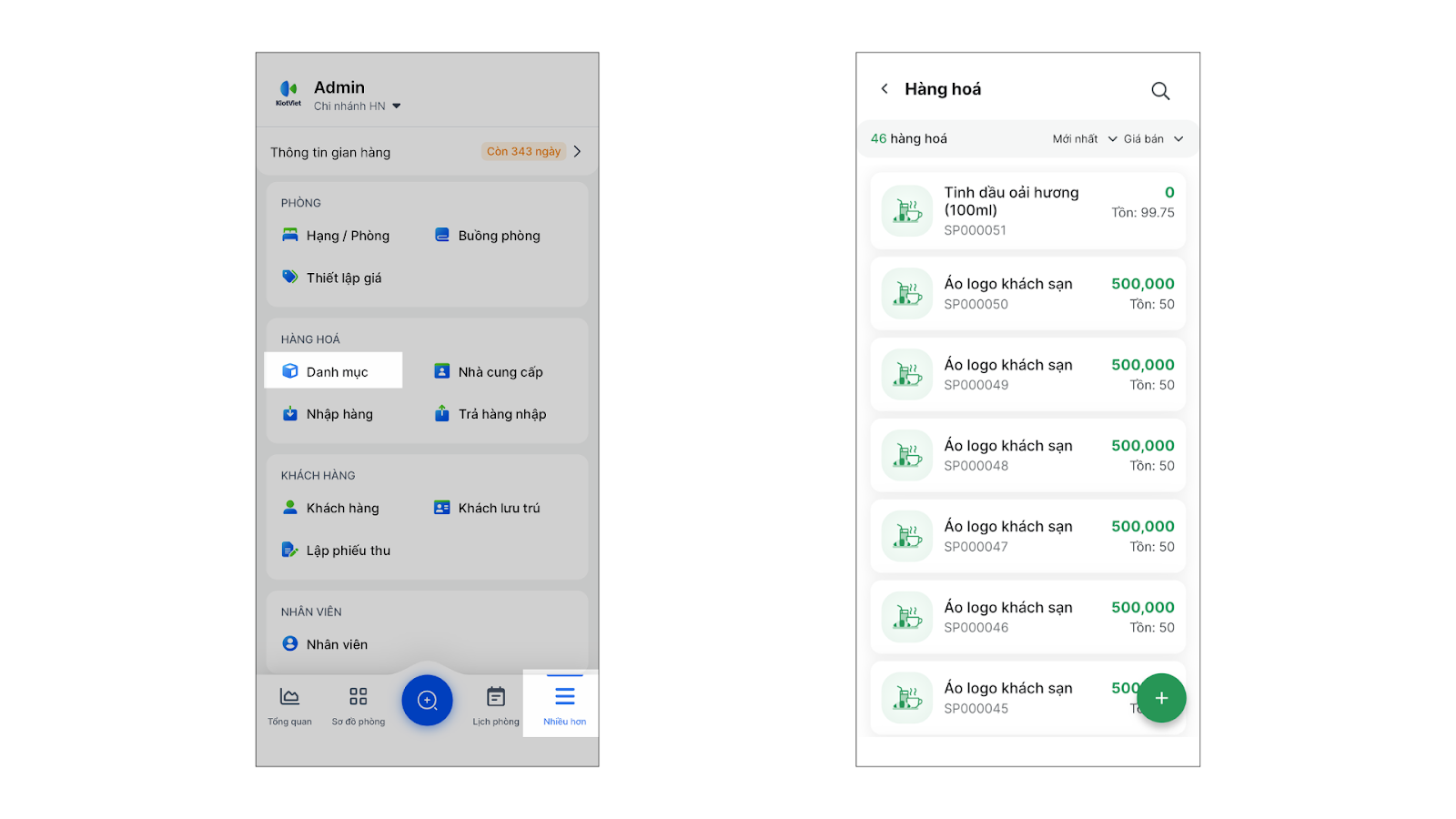Open the Lịch phòng calendar tab
Screen dimensions: 1456x819
(496, 705)
